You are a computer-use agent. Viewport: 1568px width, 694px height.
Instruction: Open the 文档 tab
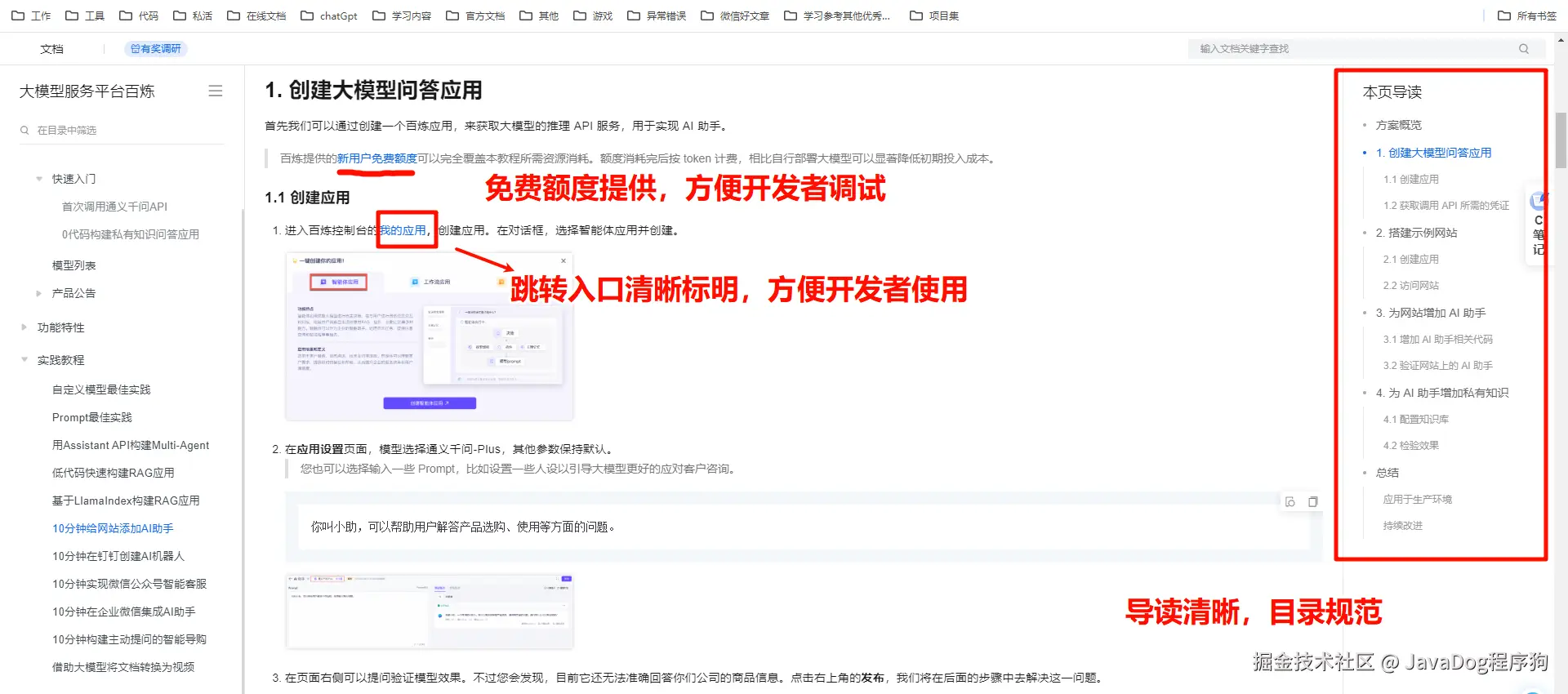click(51, 49)
